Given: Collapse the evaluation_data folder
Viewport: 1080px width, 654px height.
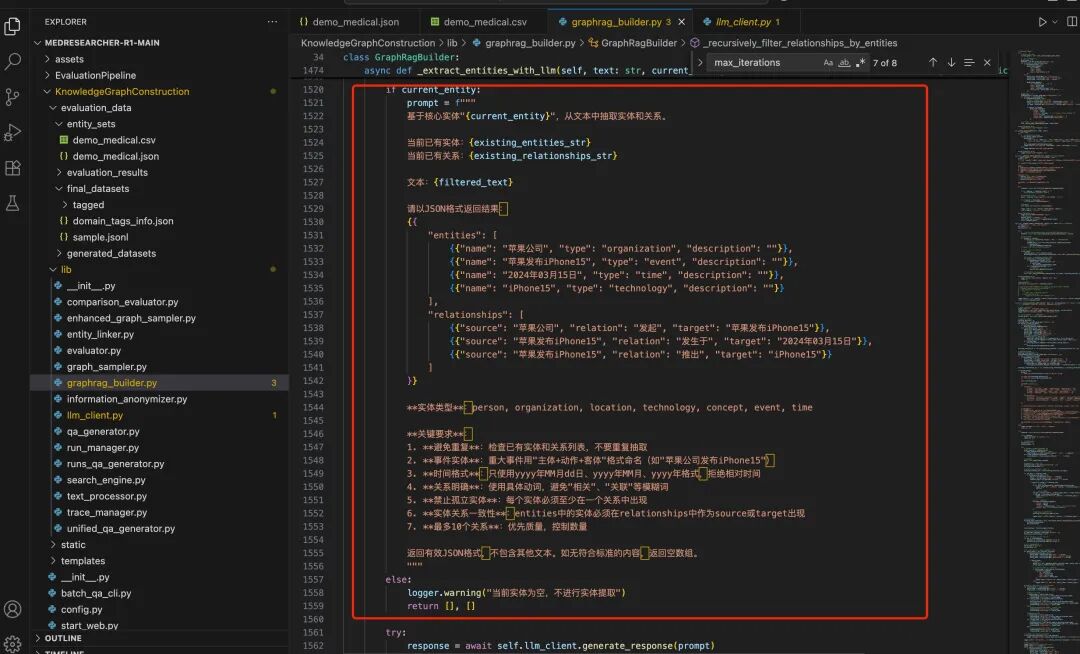Looking at the screenshot, I should click(96, 107).
